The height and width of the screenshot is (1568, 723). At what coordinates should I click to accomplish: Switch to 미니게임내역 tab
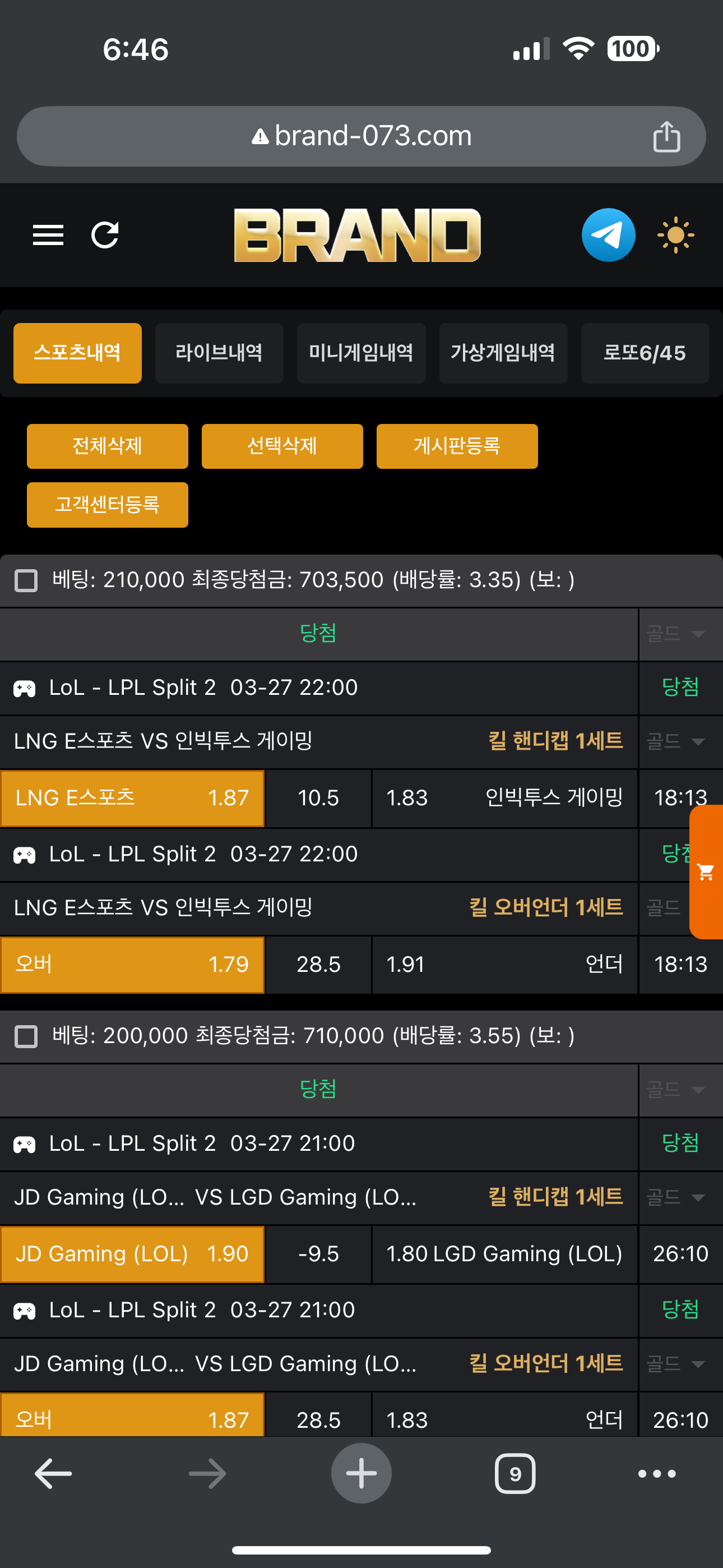361,353
